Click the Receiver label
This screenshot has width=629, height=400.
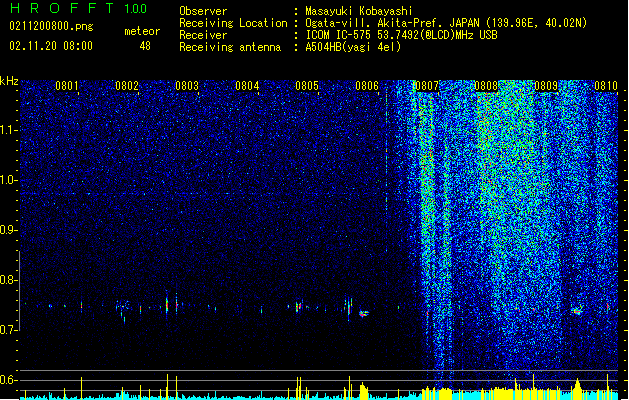[203, 35]
